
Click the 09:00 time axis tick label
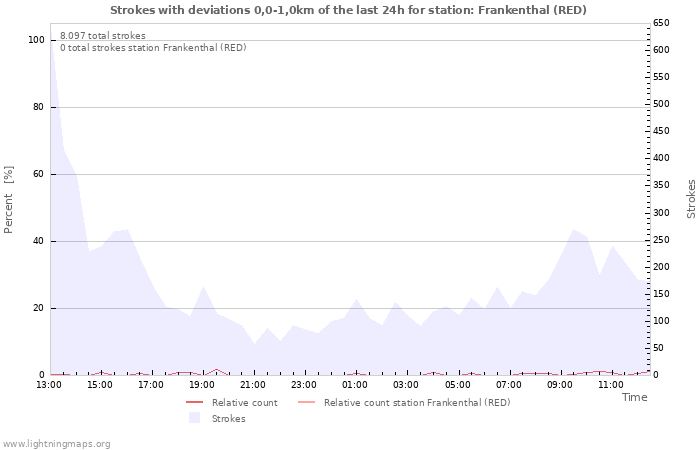(x=560, y=384)
